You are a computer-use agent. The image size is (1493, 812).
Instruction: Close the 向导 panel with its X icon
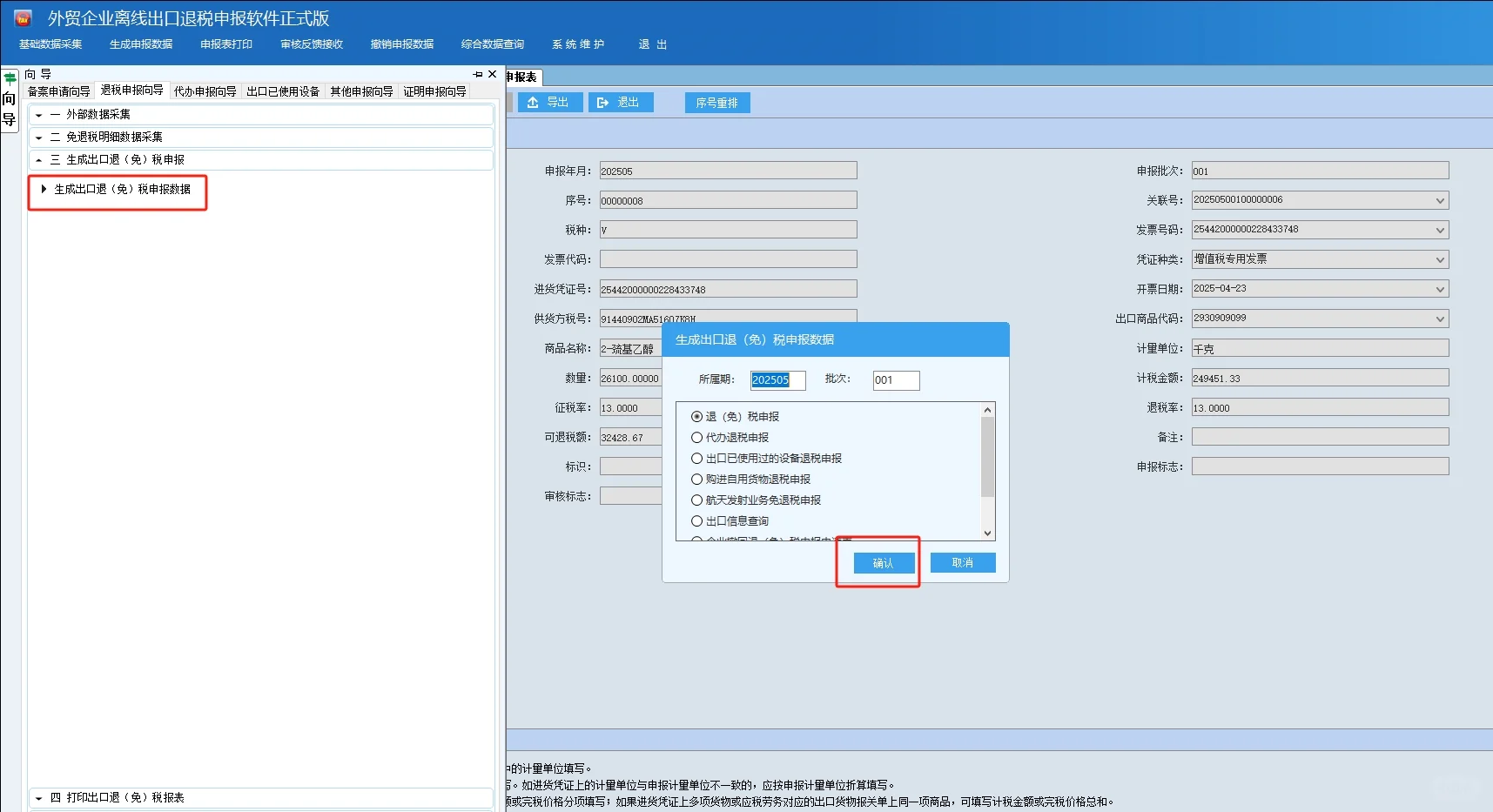493,75
